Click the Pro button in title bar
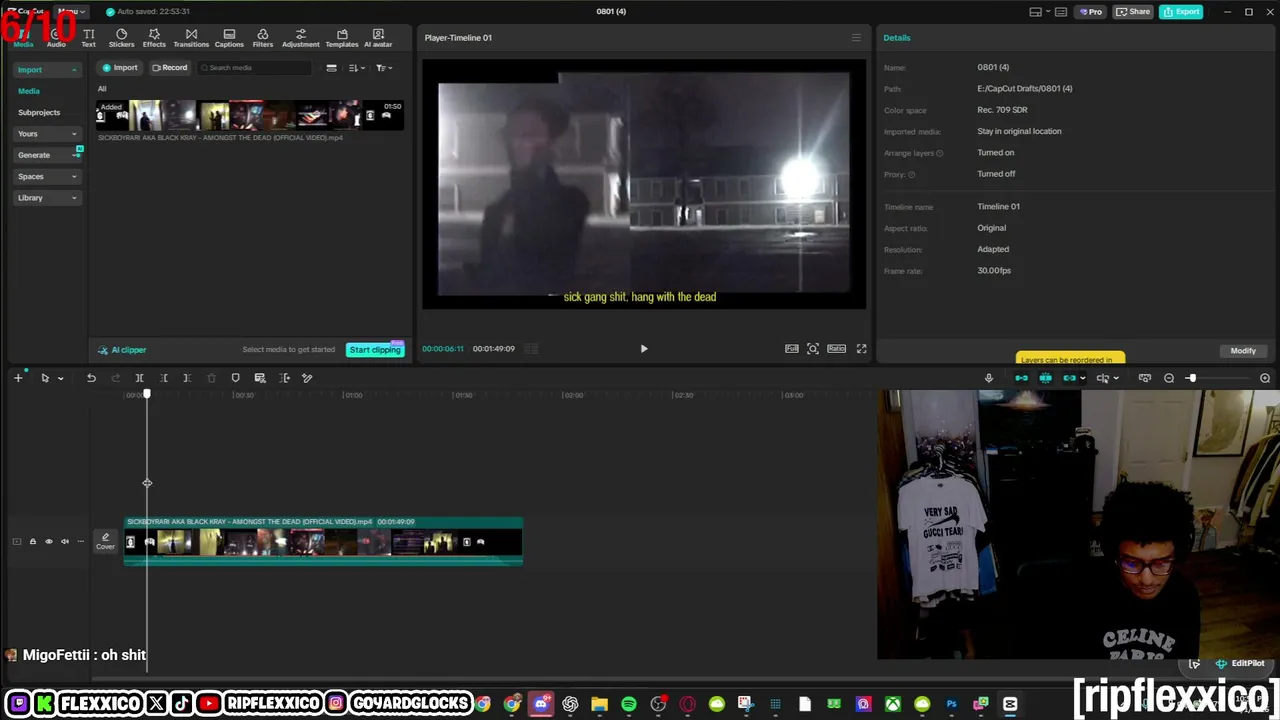The image size is (1280, 720). coord(1091,12)
